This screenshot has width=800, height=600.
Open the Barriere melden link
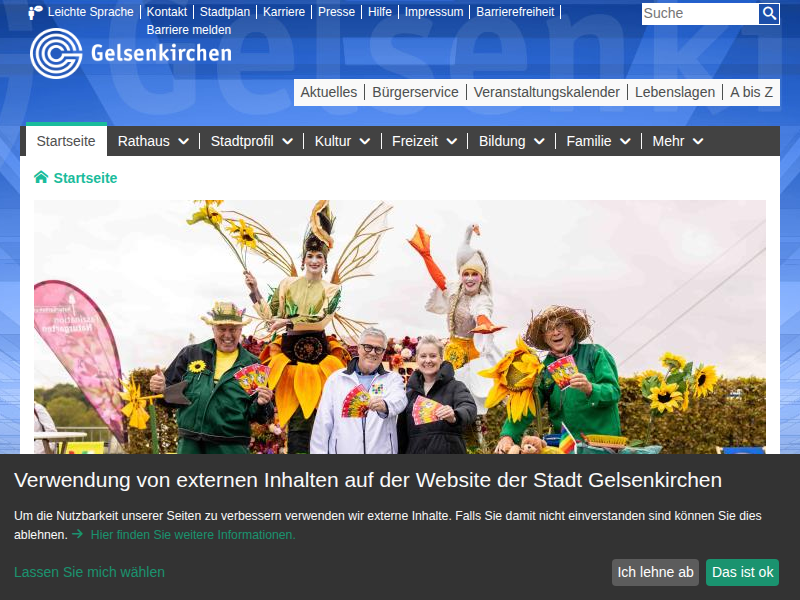pyautogui.click(x=189, y=30)
